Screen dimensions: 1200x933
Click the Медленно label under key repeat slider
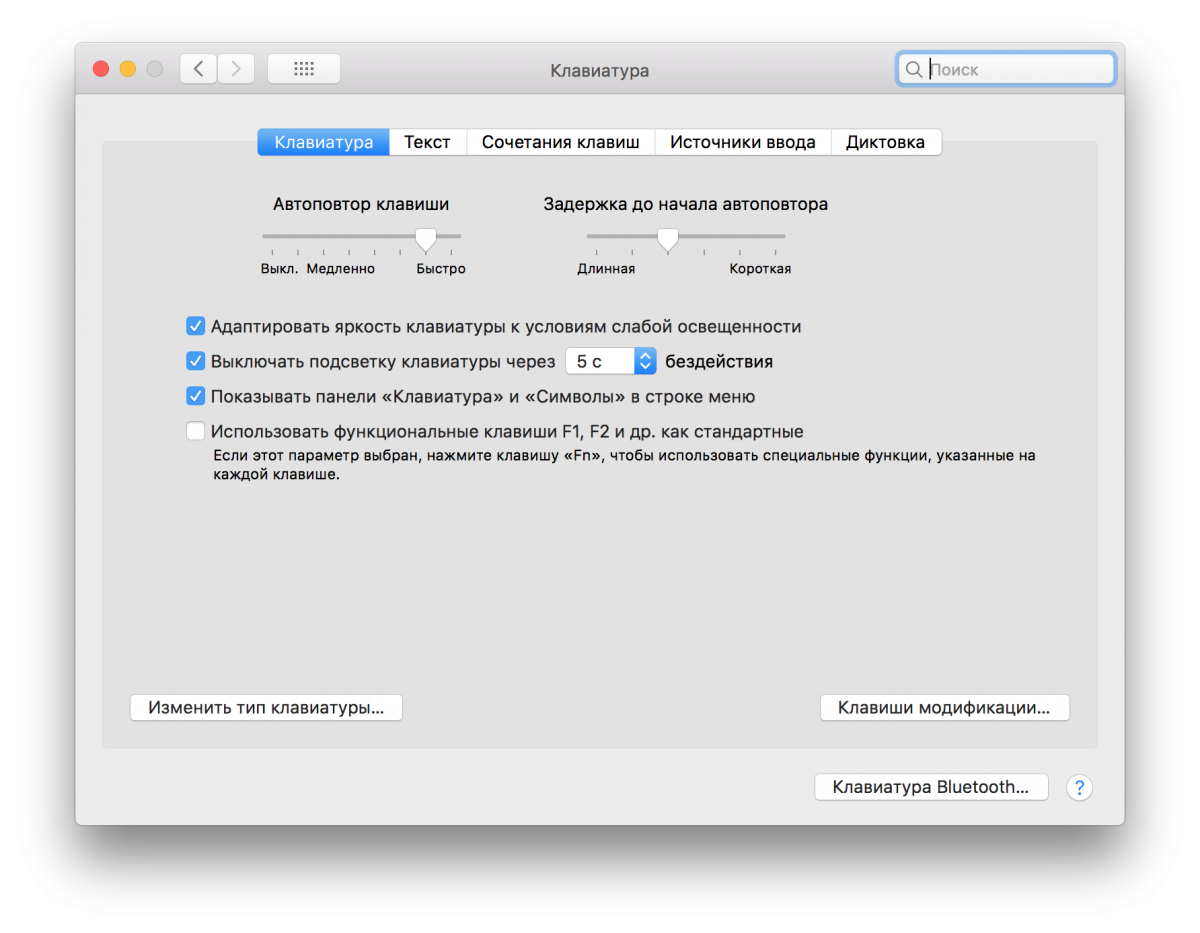[341, 269]
